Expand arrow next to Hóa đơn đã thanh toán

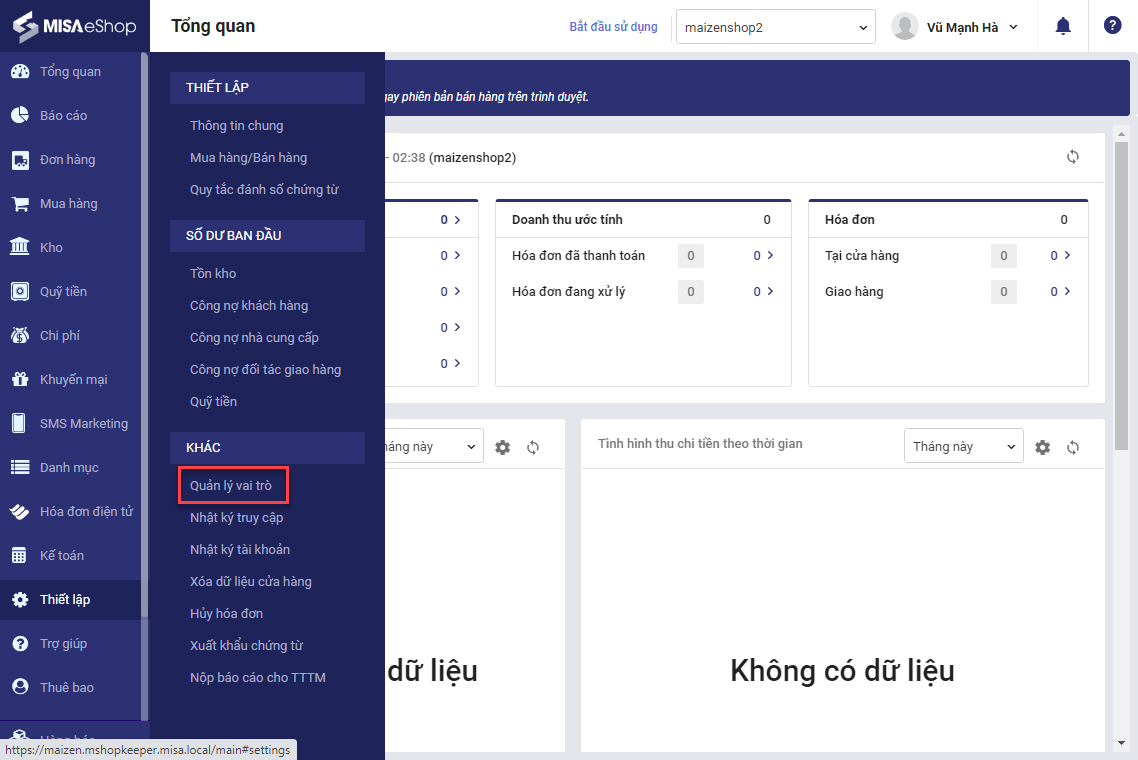point(770,256)
